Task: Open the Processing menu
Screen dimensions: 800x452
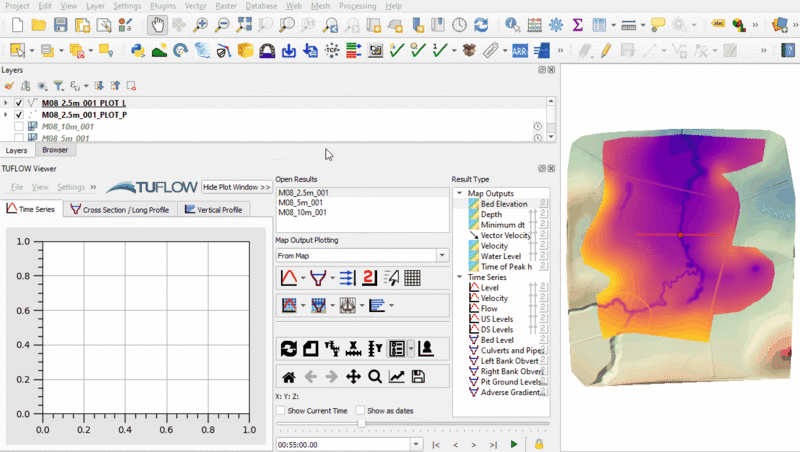Action: pos(357,6)
